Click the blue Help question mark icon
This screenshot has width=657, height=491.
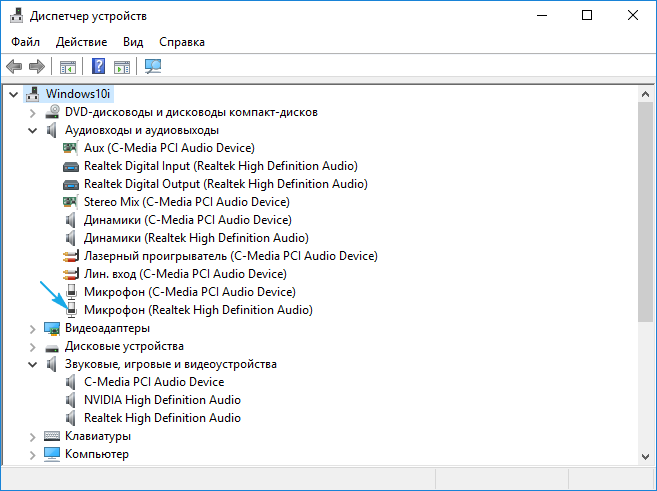(99, 67)
